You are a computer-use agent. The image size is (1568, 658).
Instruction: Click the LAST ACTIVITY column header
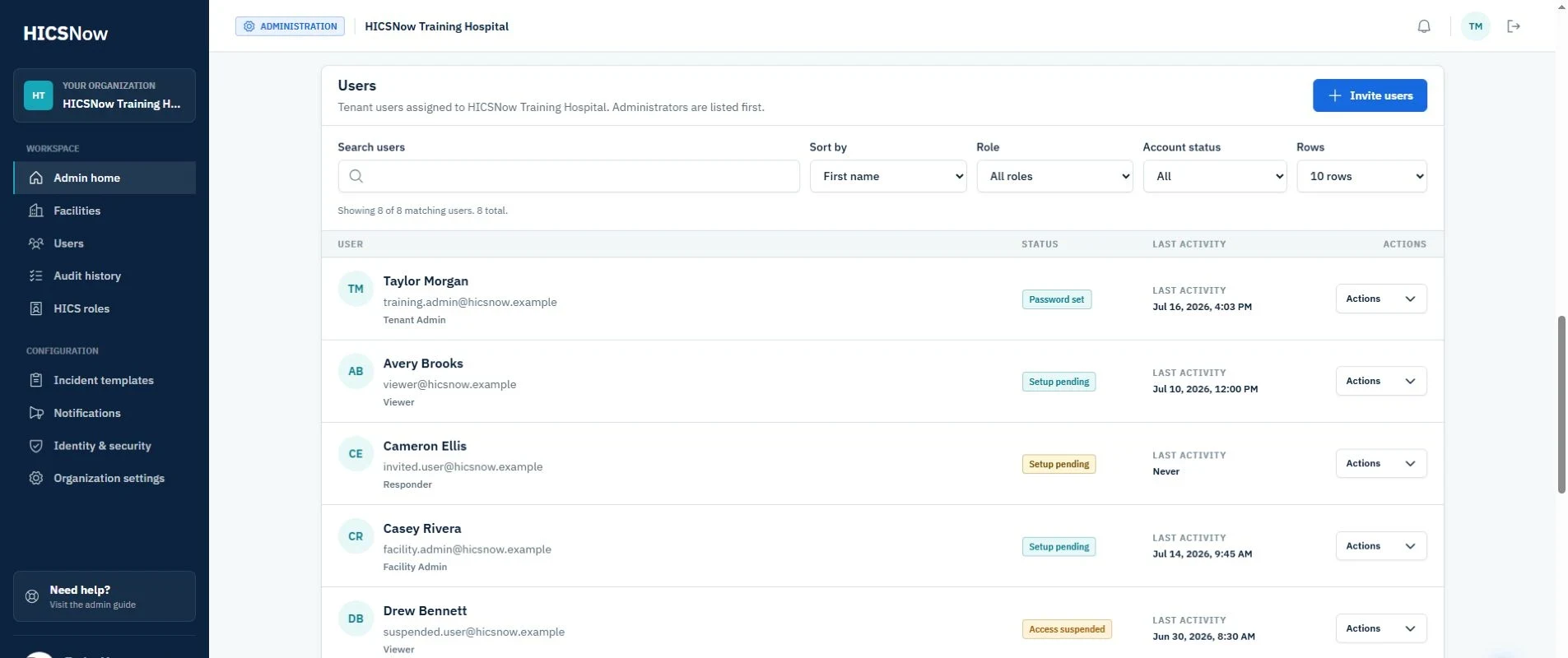click(x=1189, y=244)
